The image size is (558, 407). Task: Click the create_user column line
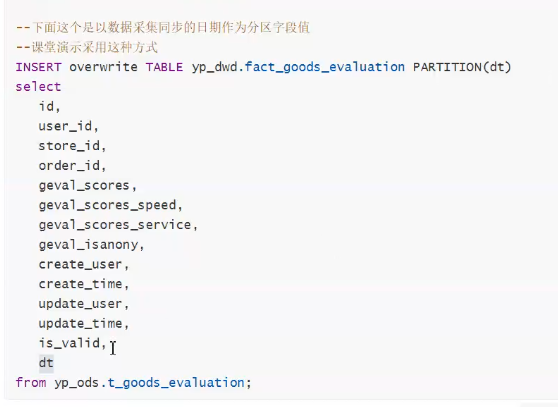pos(84,265)
